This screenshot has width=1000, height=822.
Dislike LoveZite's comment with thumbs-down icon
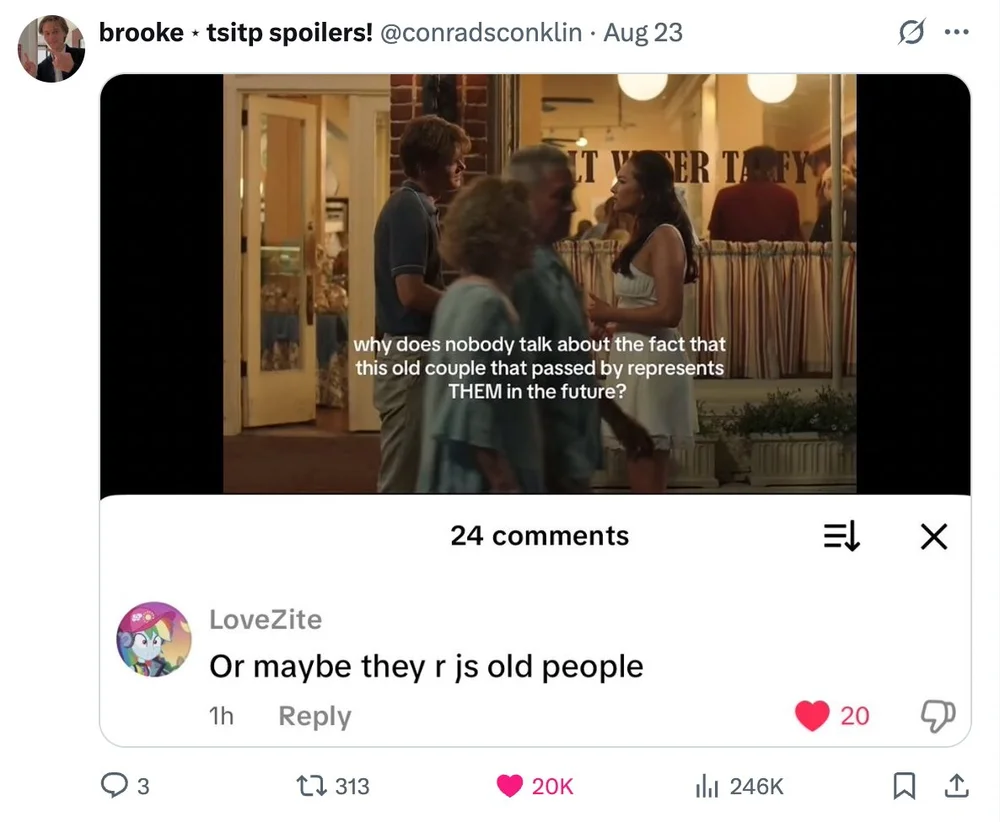pos(938,716)
